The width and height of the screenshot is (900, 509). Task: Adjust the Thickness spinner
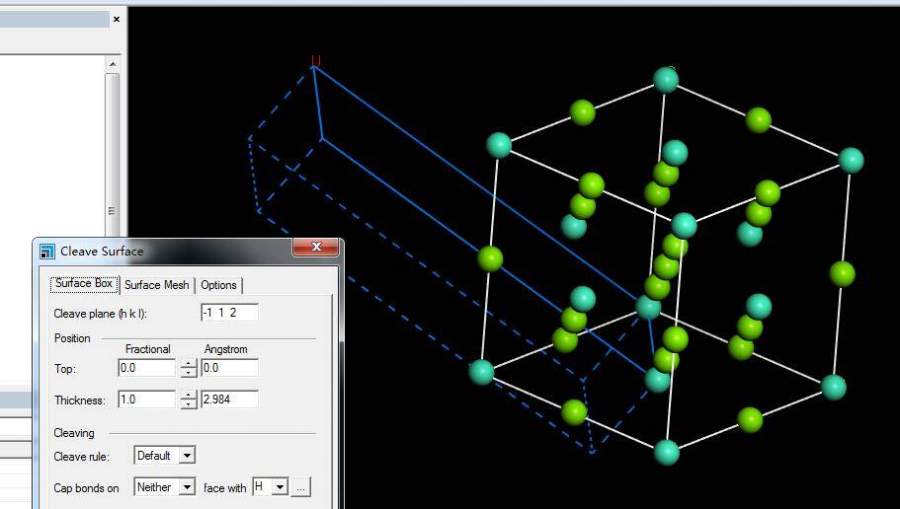click(x=188, y=399)
